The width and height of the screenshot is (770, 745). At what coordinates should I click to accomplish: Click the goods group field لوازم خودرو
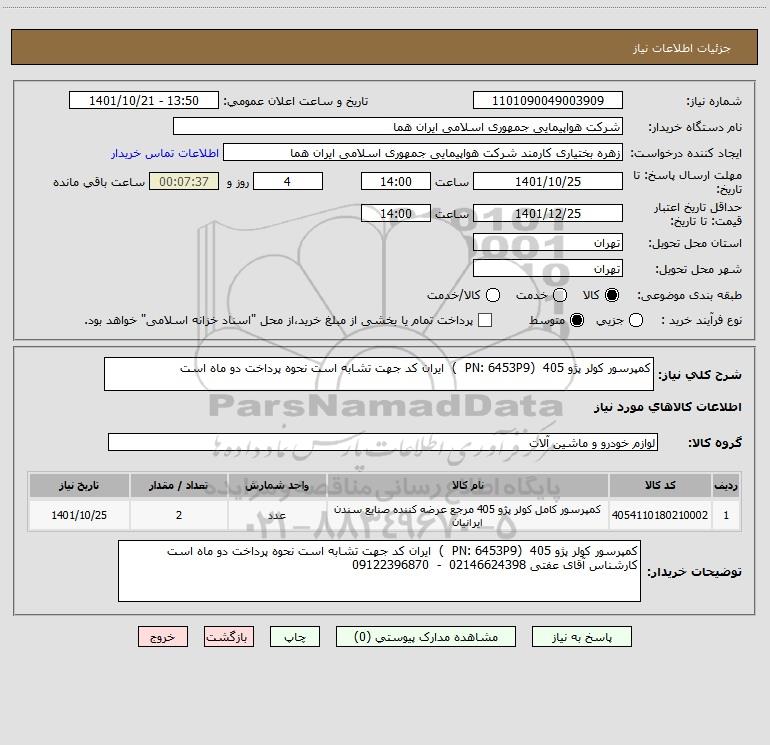pyautogui.click(x=383, y=442)
